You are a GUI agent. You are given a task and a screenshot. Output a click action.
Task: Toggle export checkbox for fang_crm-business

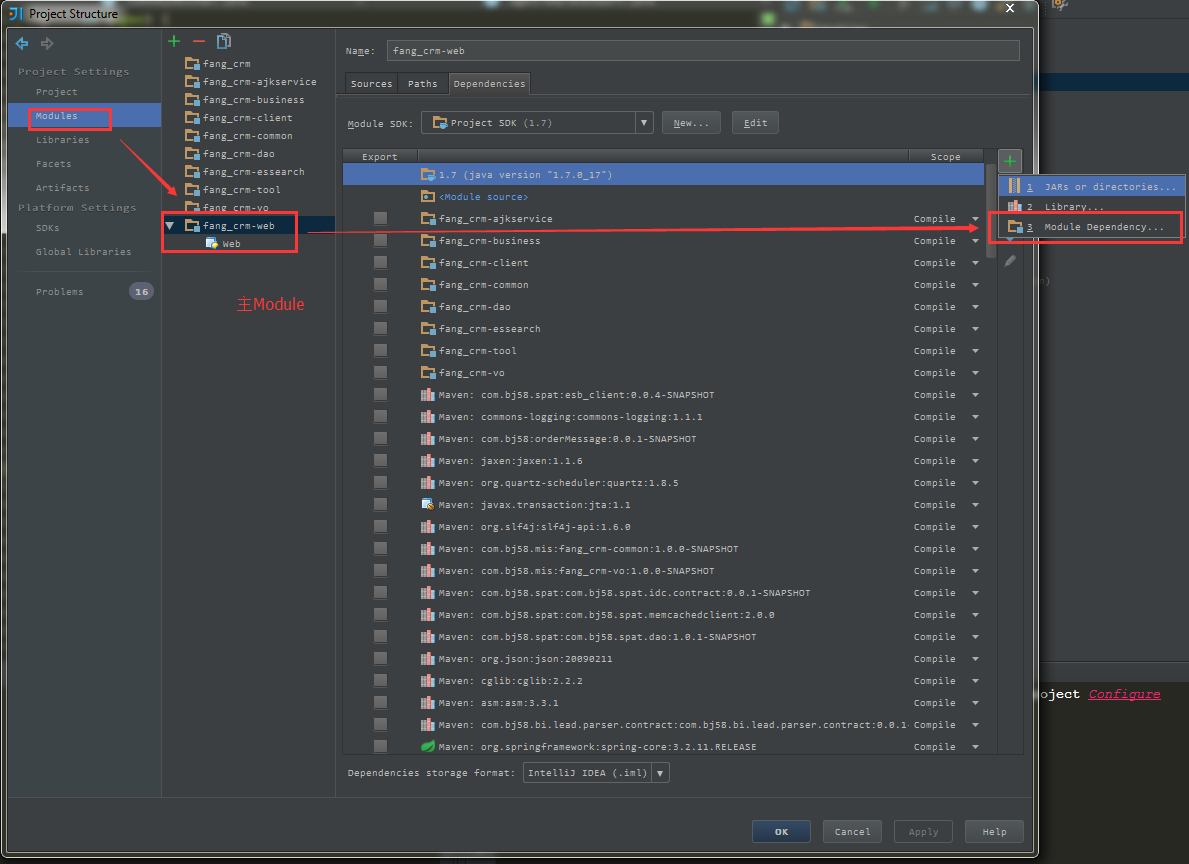381,240
